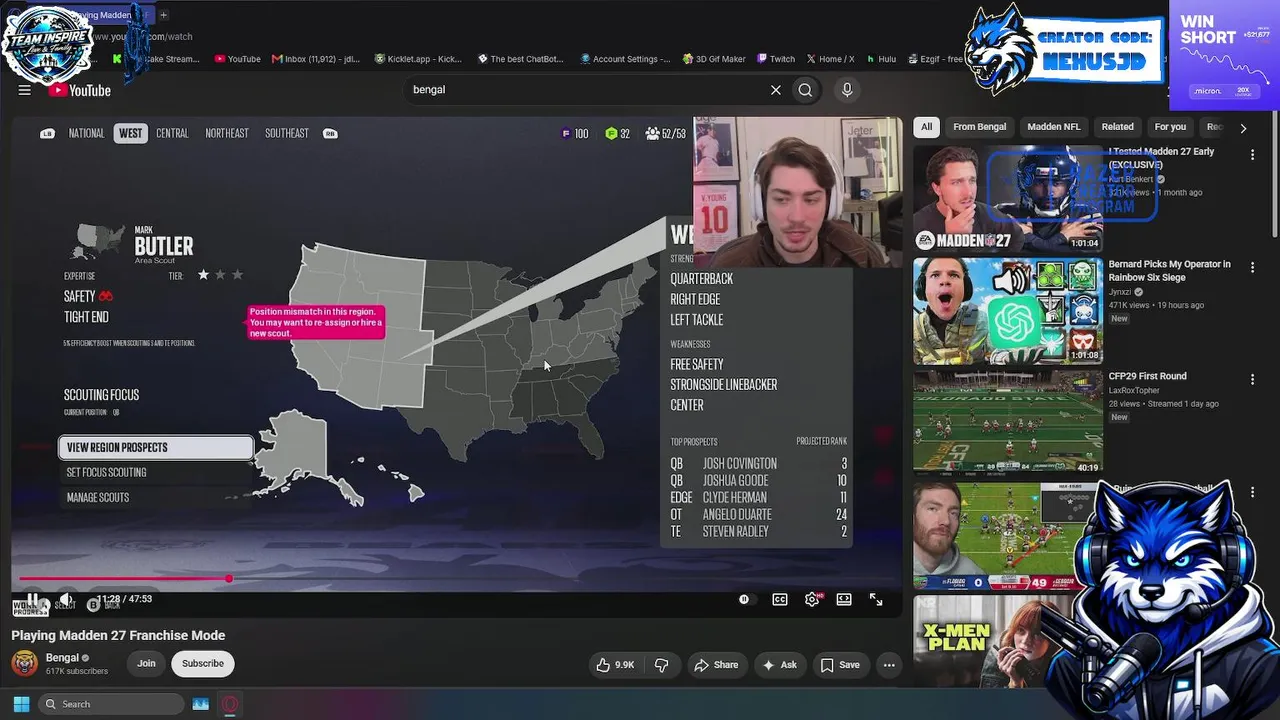
Task: Open more actions (three dots) under video
Action: [889, 665]
